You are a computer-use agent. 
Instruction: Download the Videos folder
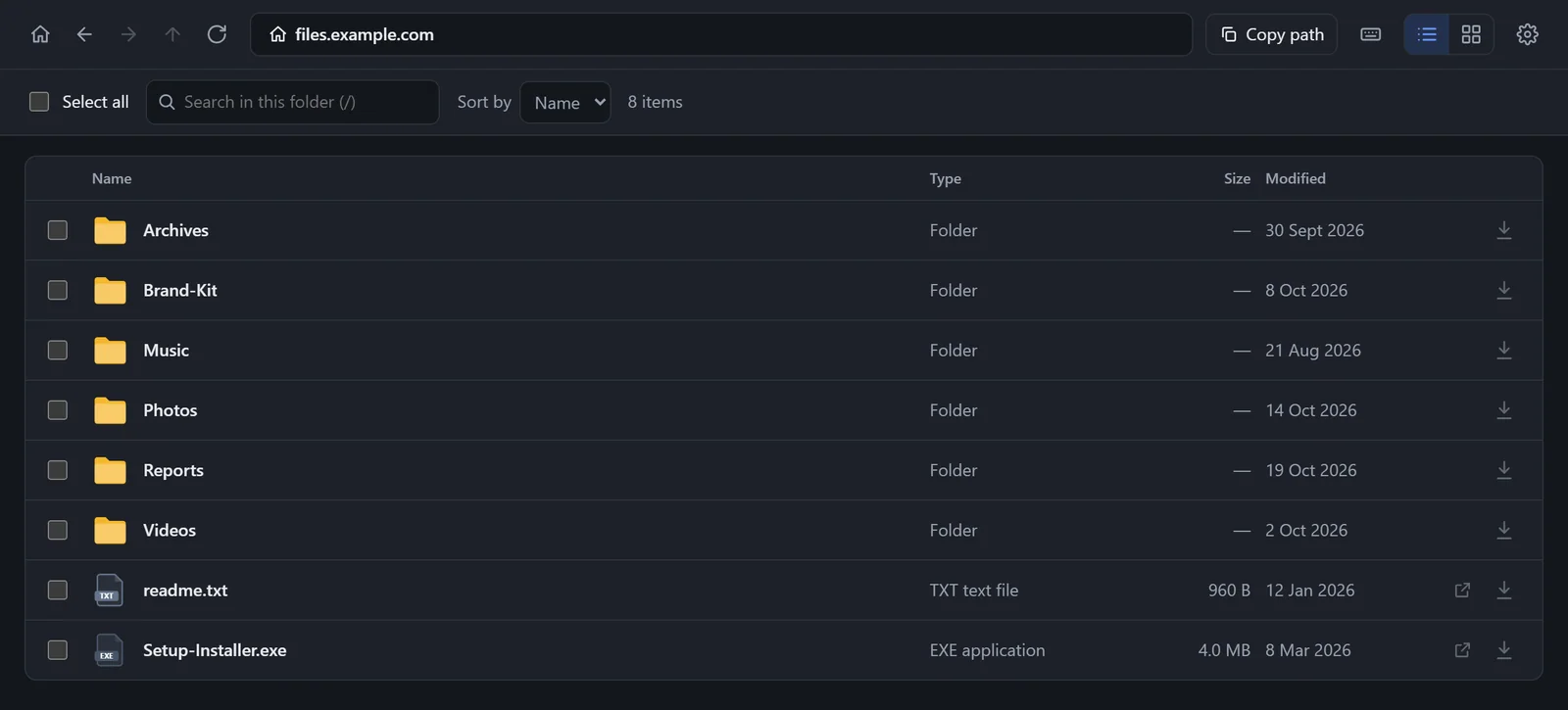[x=1504, y=530]
